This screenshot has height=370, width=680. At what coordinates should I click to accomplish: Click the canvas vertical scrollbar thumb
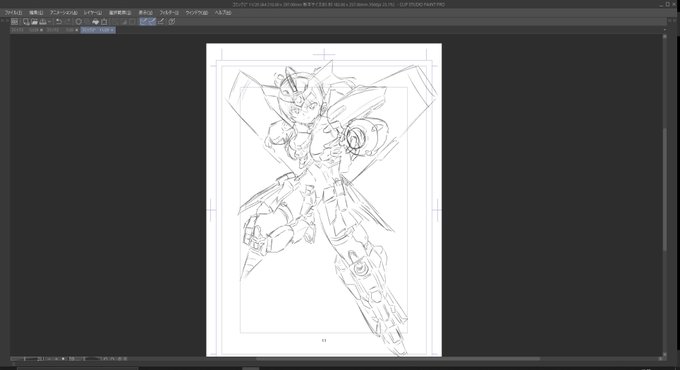[x=664, y=189]
